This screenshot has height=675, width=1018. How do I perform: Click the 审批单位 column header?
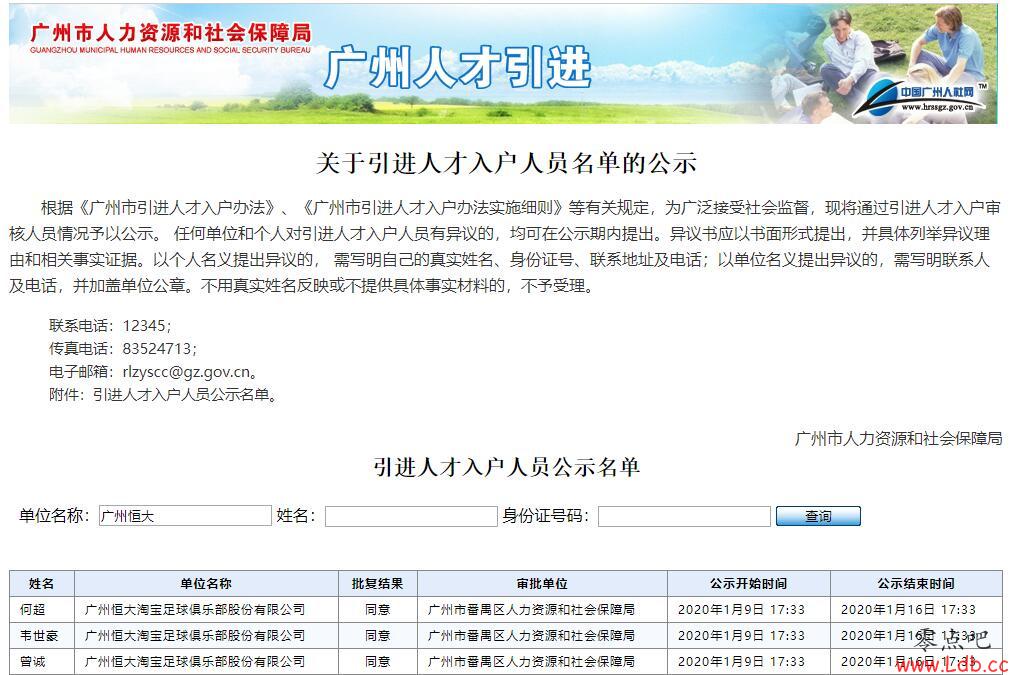[x=542, y=583]
